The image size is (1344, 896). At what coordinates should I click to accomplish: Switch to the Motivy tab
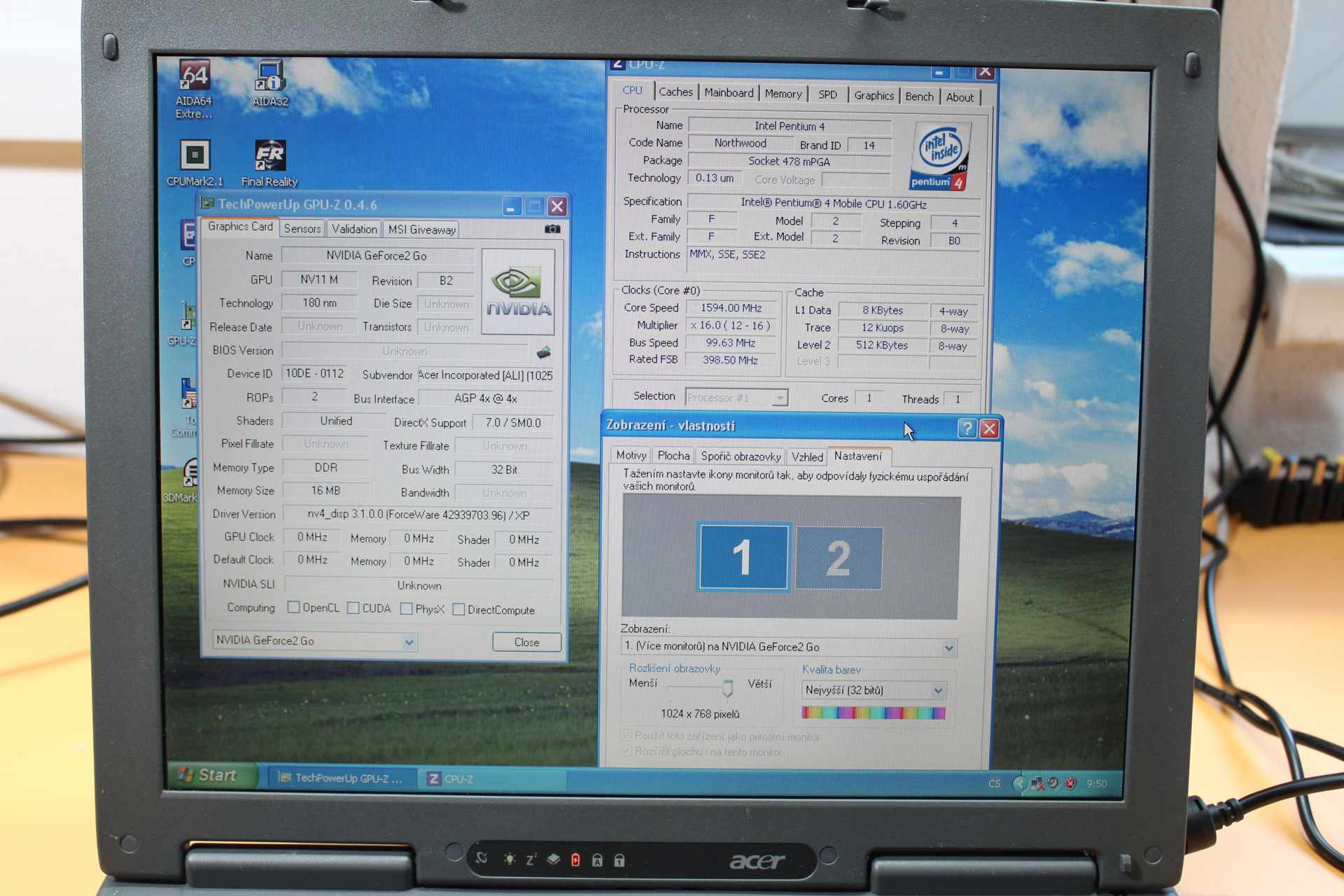pyautogui.click(x=631, y=455)
